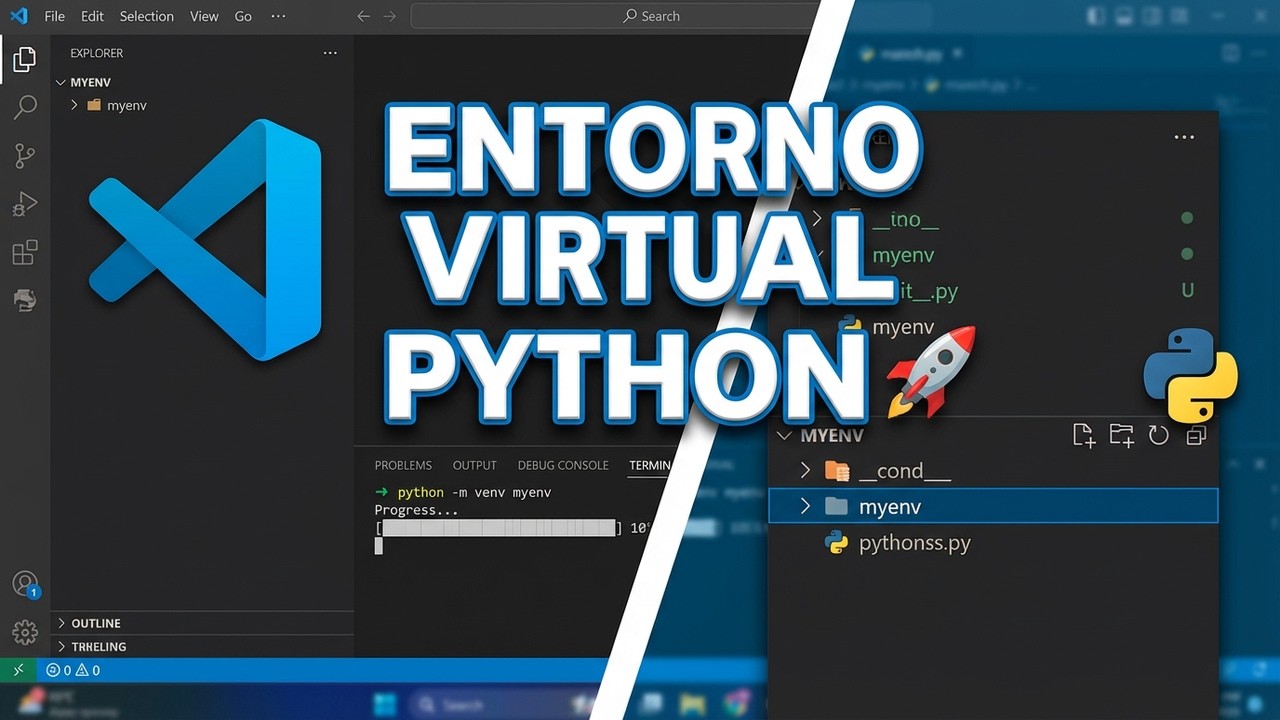Open Run and Debug view

(25, 204)
